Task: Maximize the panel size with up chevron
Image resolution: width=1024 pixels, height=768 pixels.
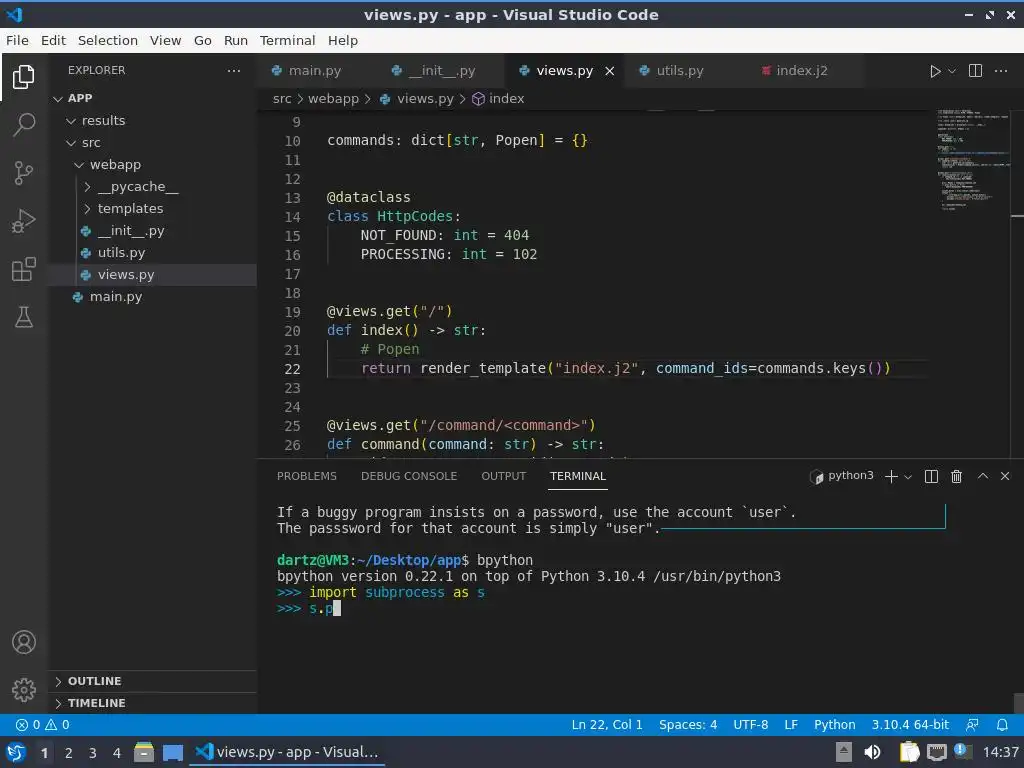Action: click(x=982, y=476)
